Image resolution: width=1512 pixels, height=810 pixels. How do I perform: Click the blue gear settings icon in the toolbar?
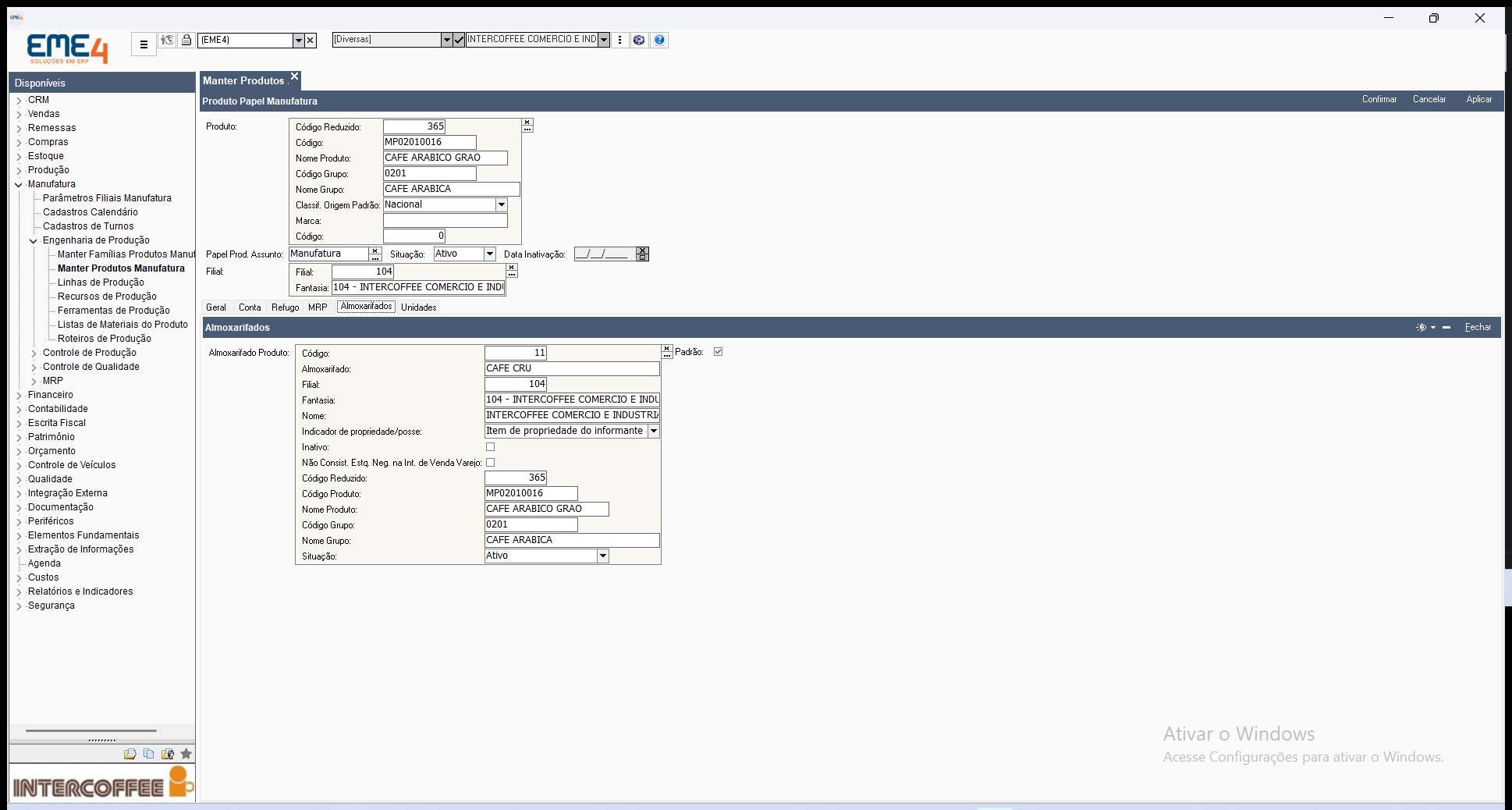coord(639,40)
